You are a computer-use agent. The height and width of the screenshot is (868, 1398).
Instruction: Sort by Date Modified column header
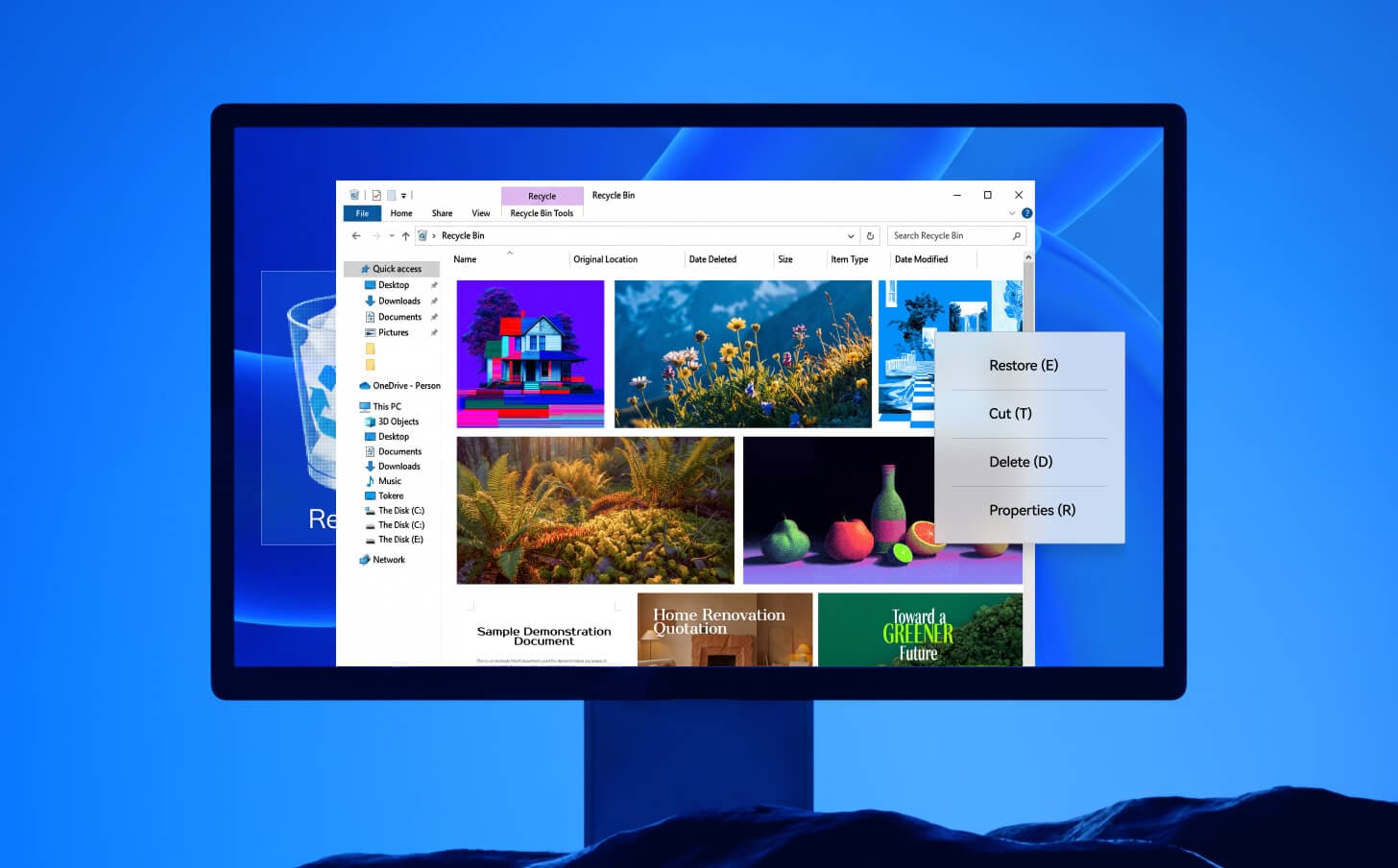[x=921, y=259]
